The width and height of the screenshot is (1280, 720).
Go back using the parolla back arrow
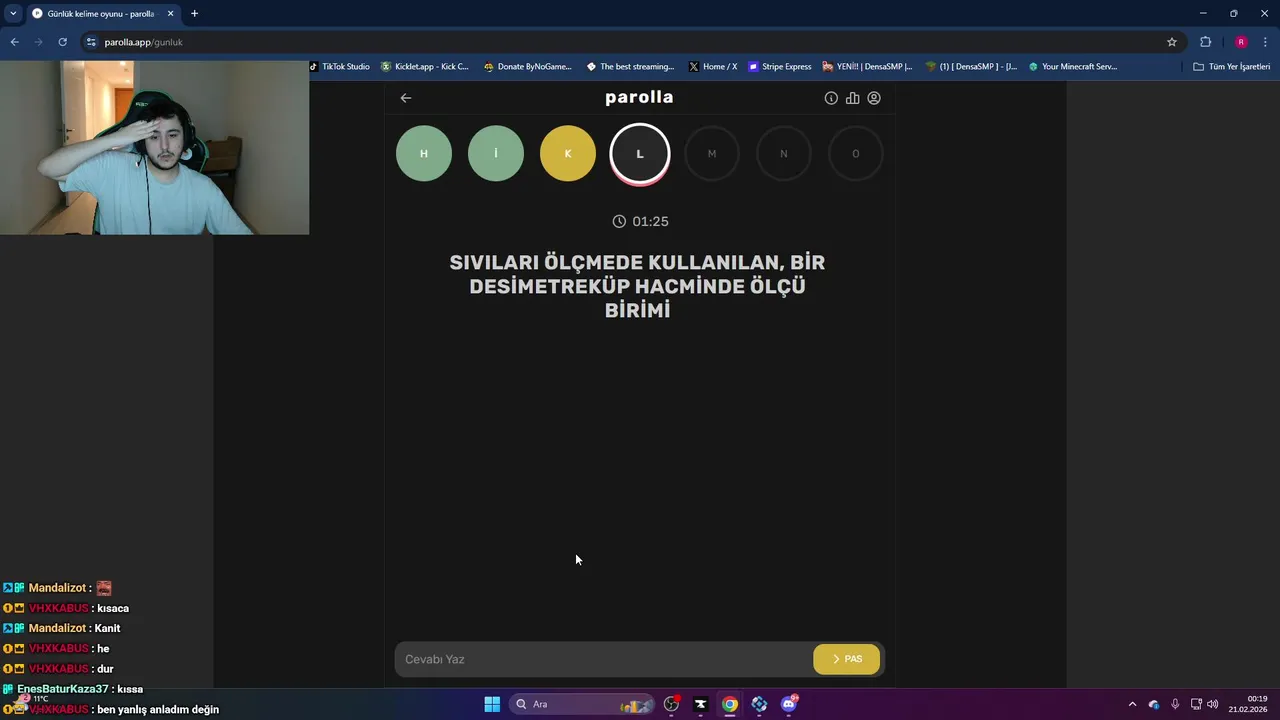pyautogui.click(x=405, y=98)
